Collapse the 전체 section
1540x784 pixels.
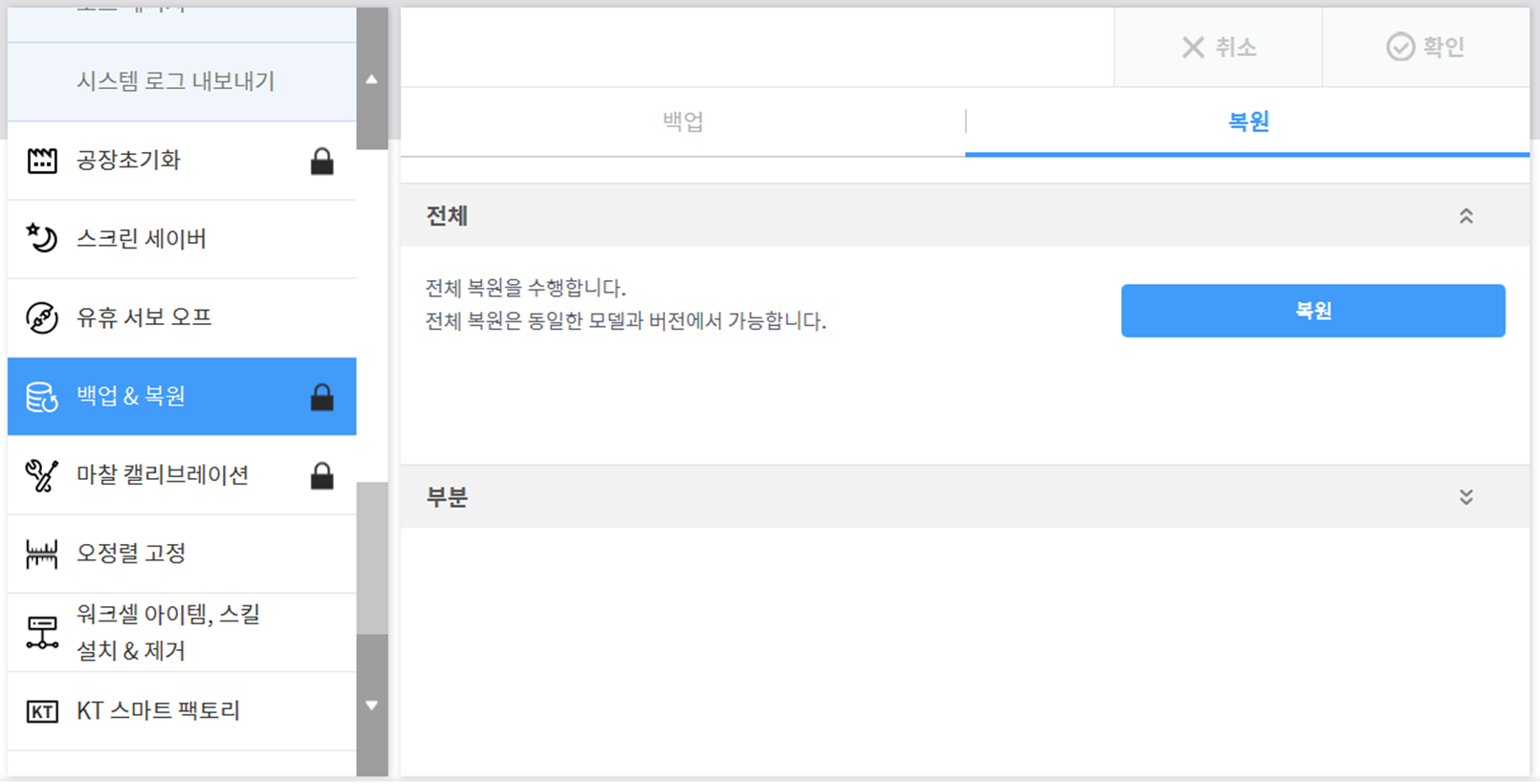[x=1465, y=216]
